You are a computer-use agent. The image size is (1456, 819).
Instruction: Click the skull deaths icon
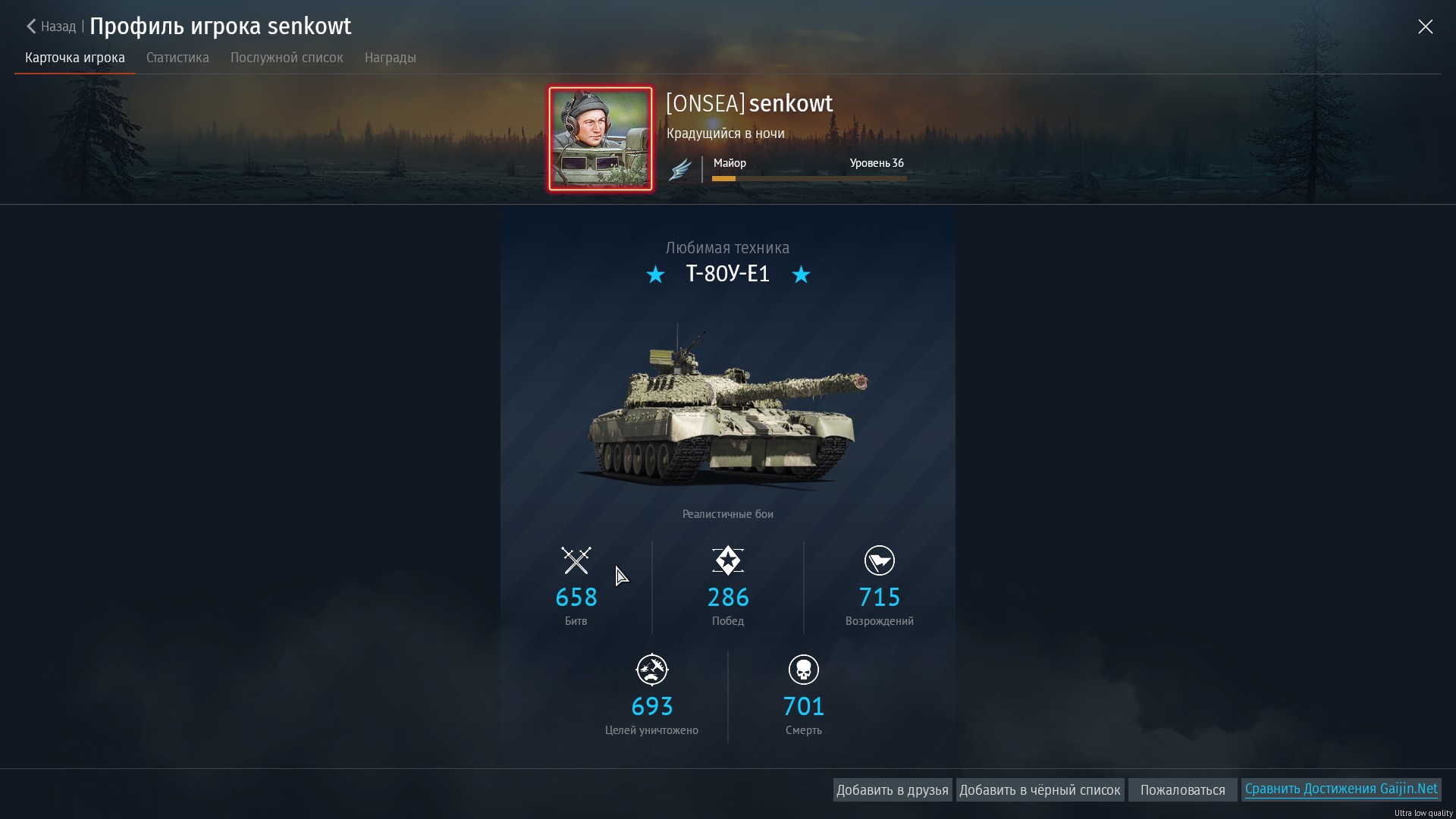804,670
